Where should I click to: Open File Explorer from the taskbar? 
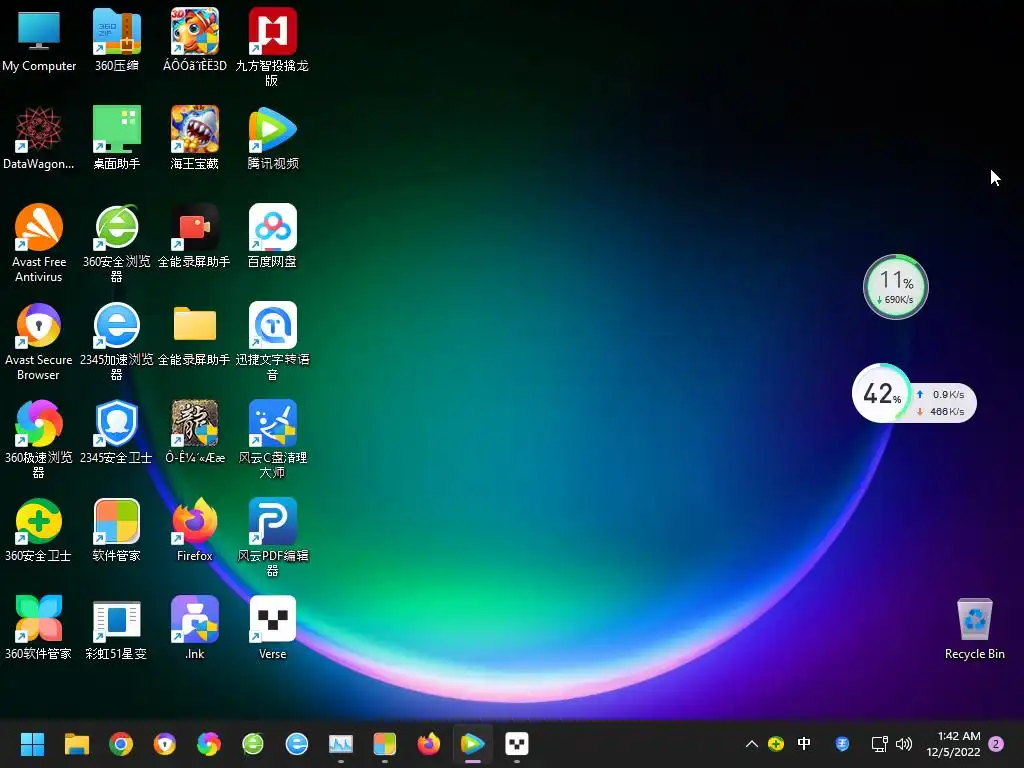coord(76,744)
